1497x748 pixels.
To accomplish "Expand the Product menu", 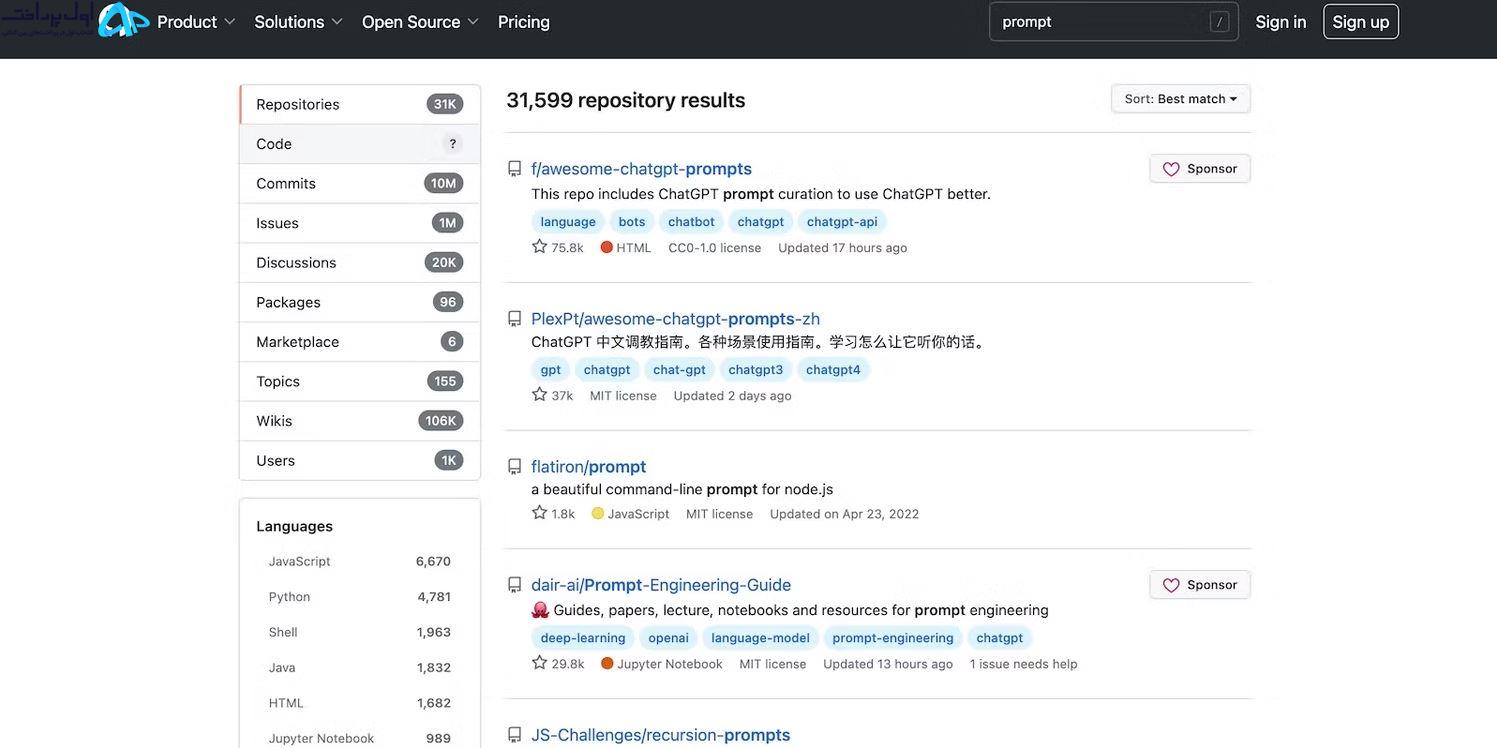I will (196, 22).
